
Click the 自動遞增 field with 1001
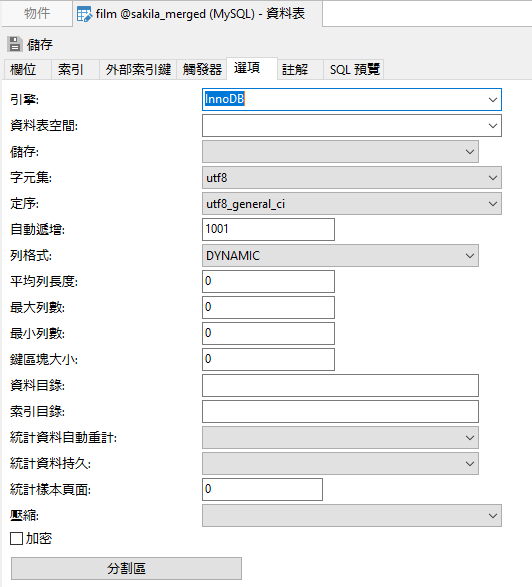(268, 229)
